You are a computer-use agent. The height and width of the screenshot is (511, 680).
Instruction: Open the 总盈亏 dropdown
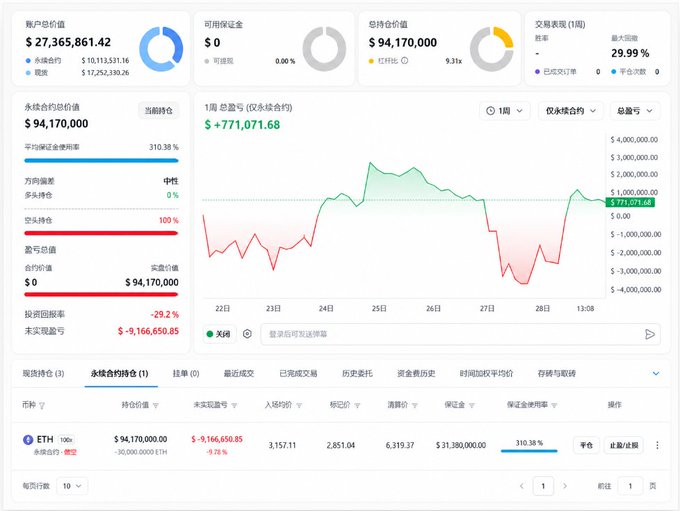point(635,111)
